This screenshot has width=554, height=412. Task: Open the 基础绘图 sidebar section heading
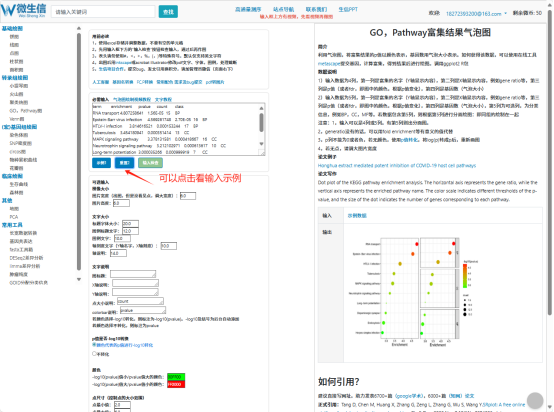pyautogui.click(x=12, y=29)
